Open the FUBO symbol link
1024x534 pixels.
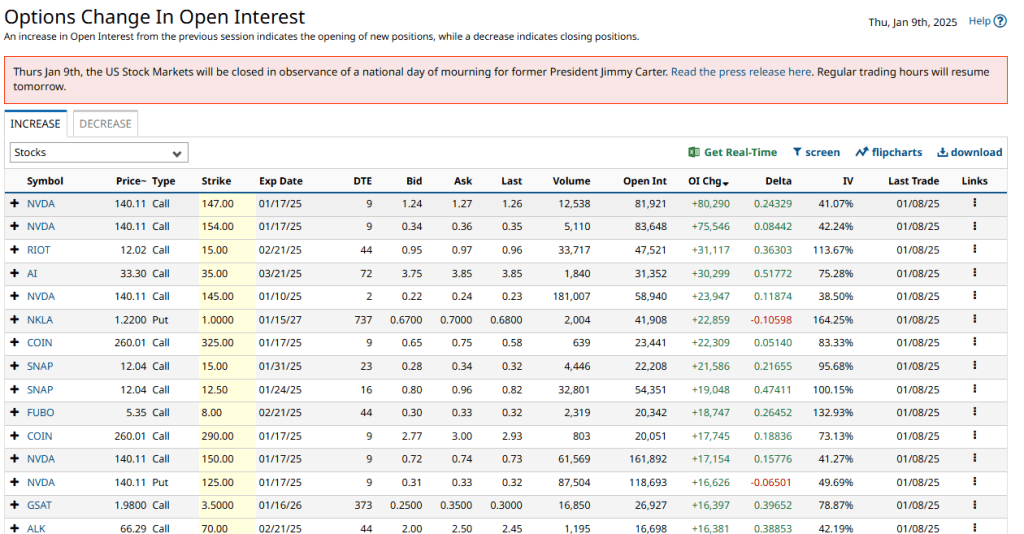[40, 413]
